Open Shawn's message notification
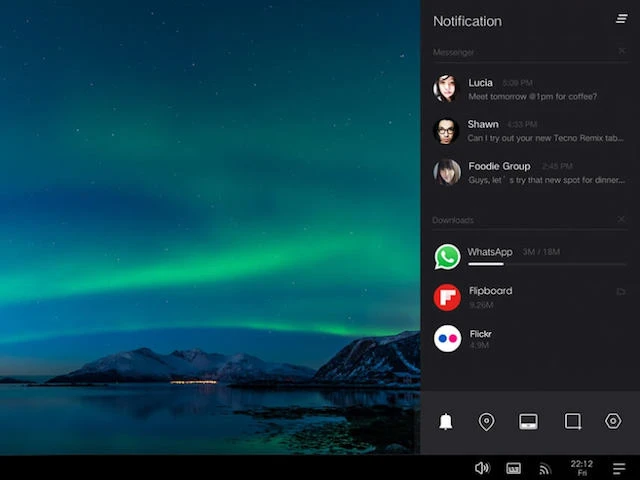The height and width of the screenshot is (480, 640). point(530,131)
